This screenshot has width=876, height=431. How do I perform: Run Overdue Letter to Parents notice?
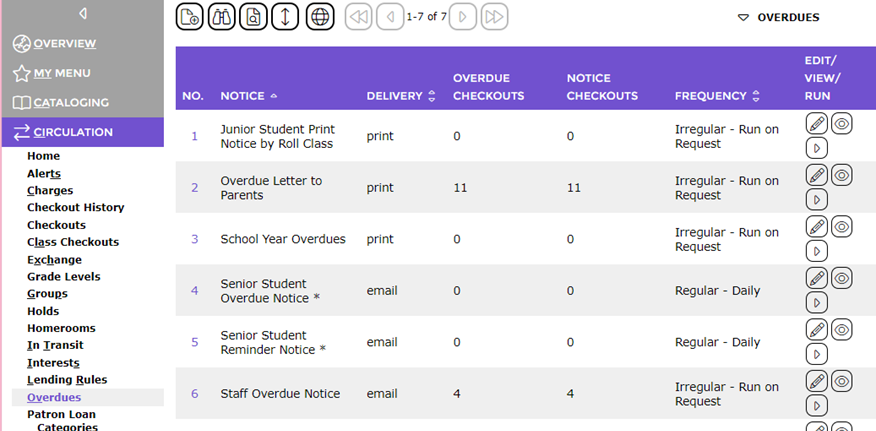click(817, 200)
